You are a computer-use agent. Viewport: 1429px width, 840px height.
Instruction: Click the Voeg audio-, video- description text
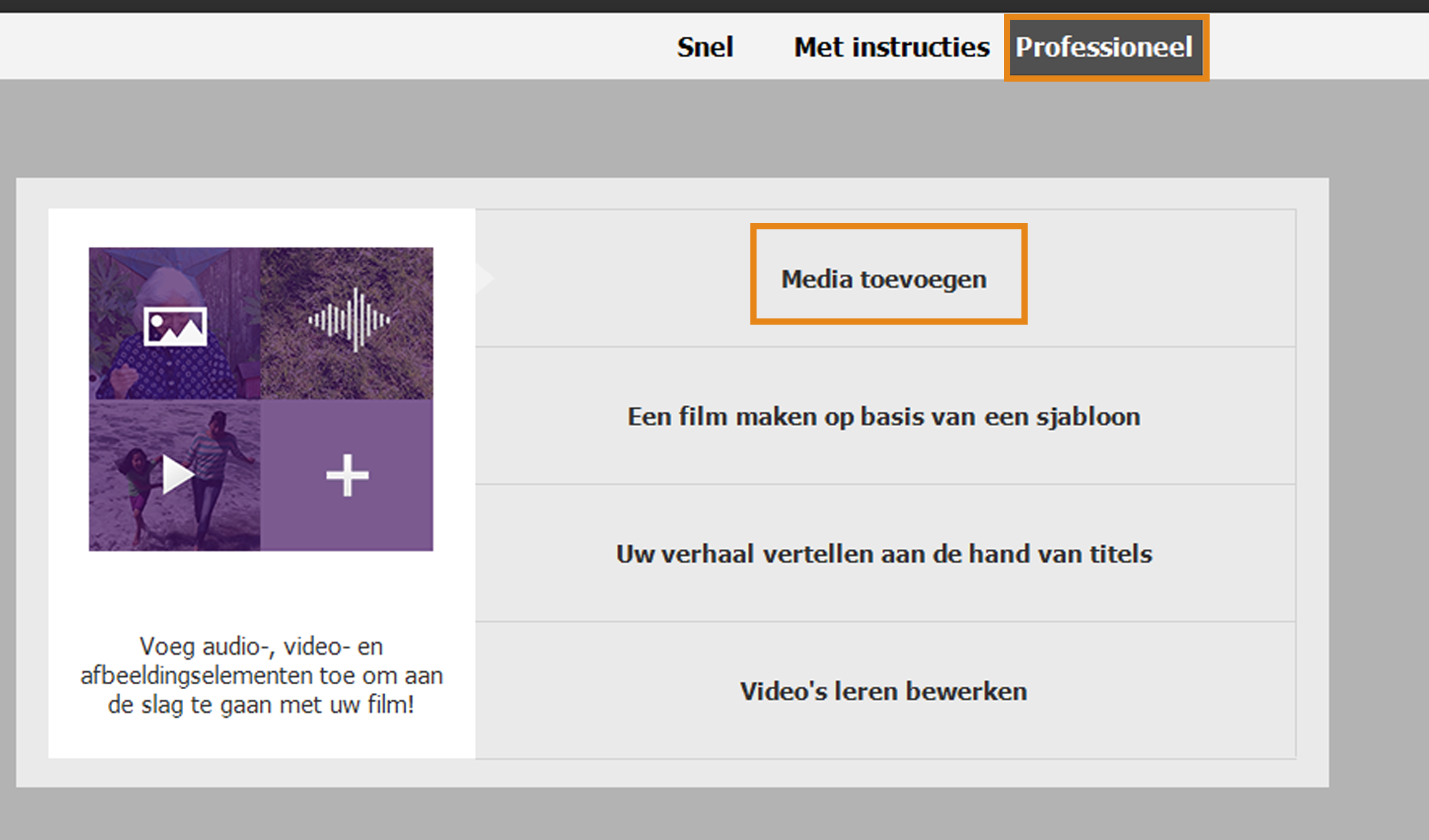pyautogui.click(x=261, y=675)
